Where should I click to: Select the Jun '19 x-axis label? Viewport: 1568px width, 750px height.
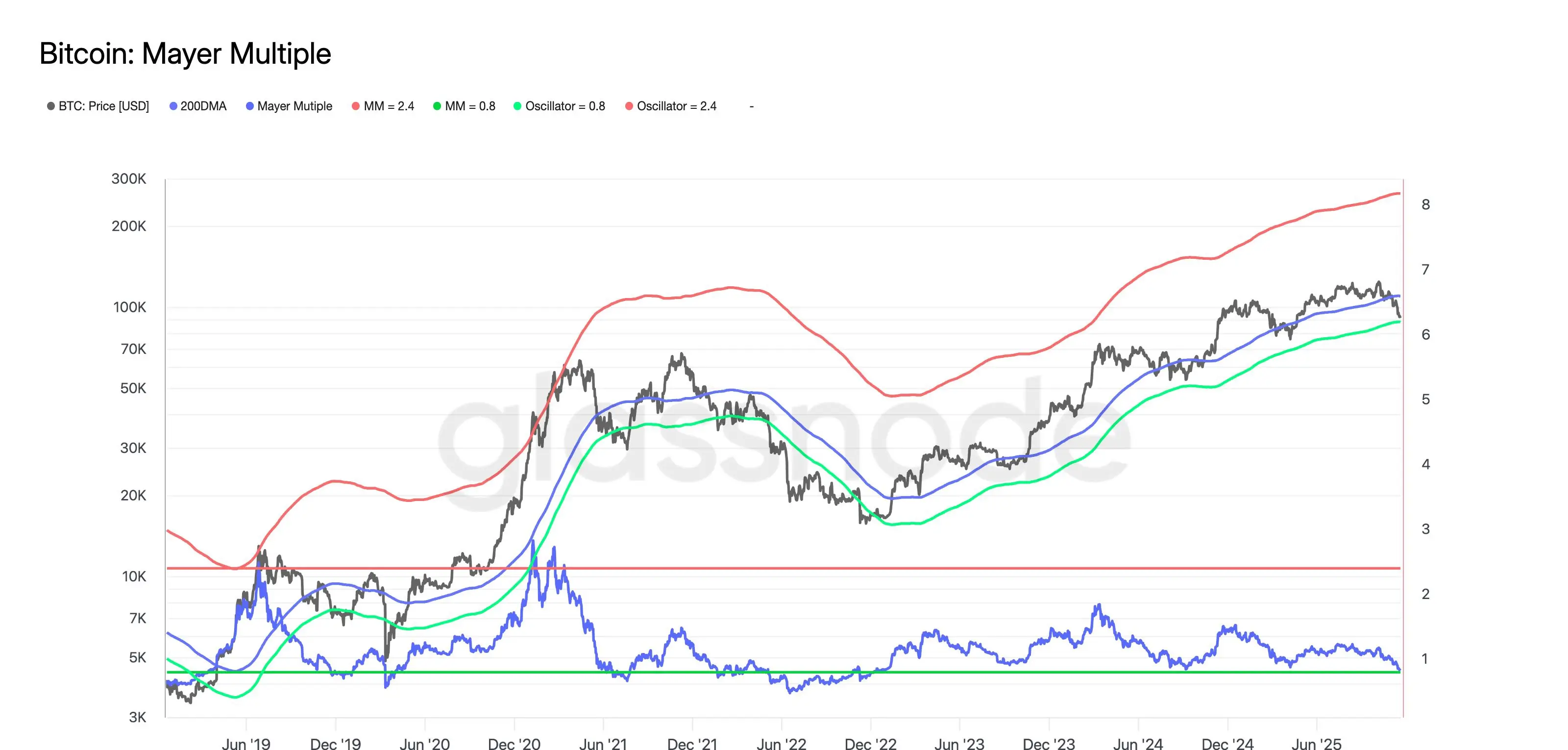click(246, 743)
